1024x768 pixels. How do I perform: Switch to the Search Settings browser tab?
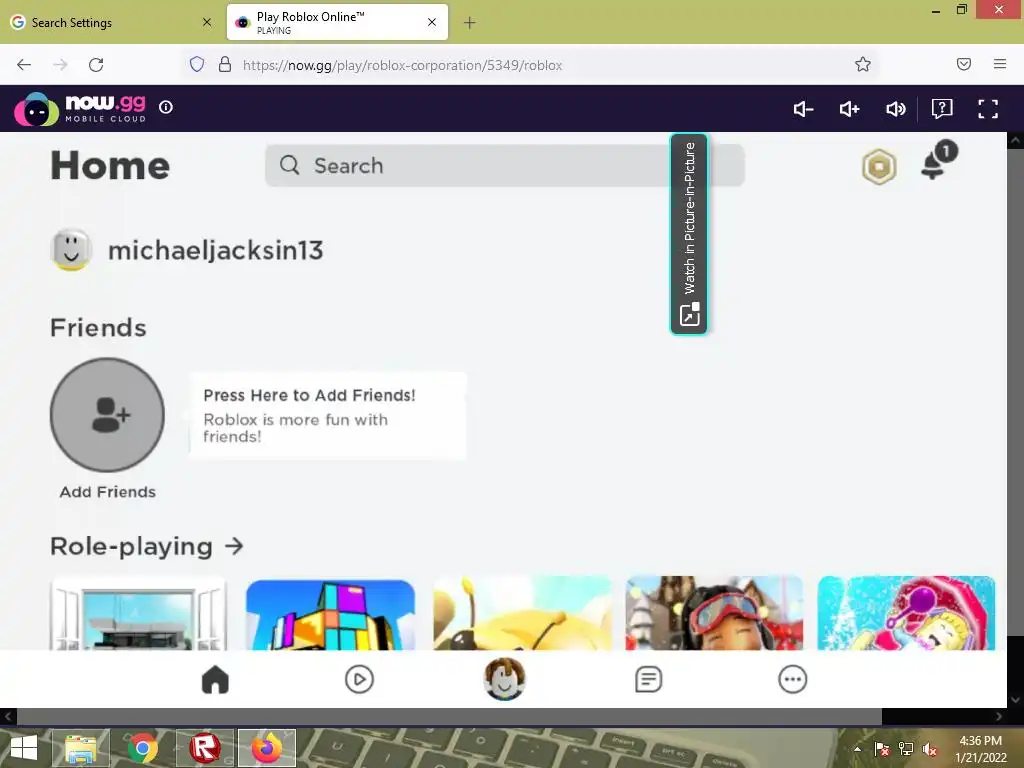111,23
